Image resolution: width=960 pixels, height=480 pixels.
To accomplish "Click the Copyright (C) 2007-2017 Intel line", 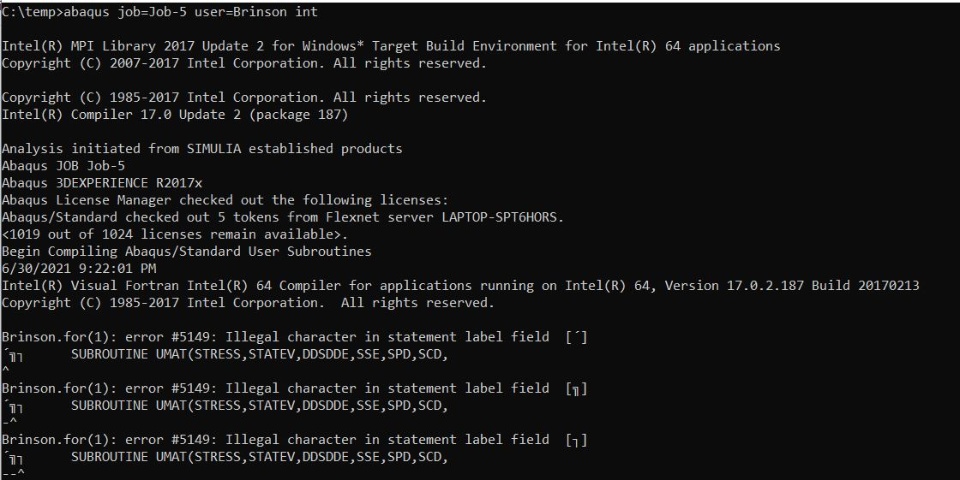I will (x=244, y=63).
